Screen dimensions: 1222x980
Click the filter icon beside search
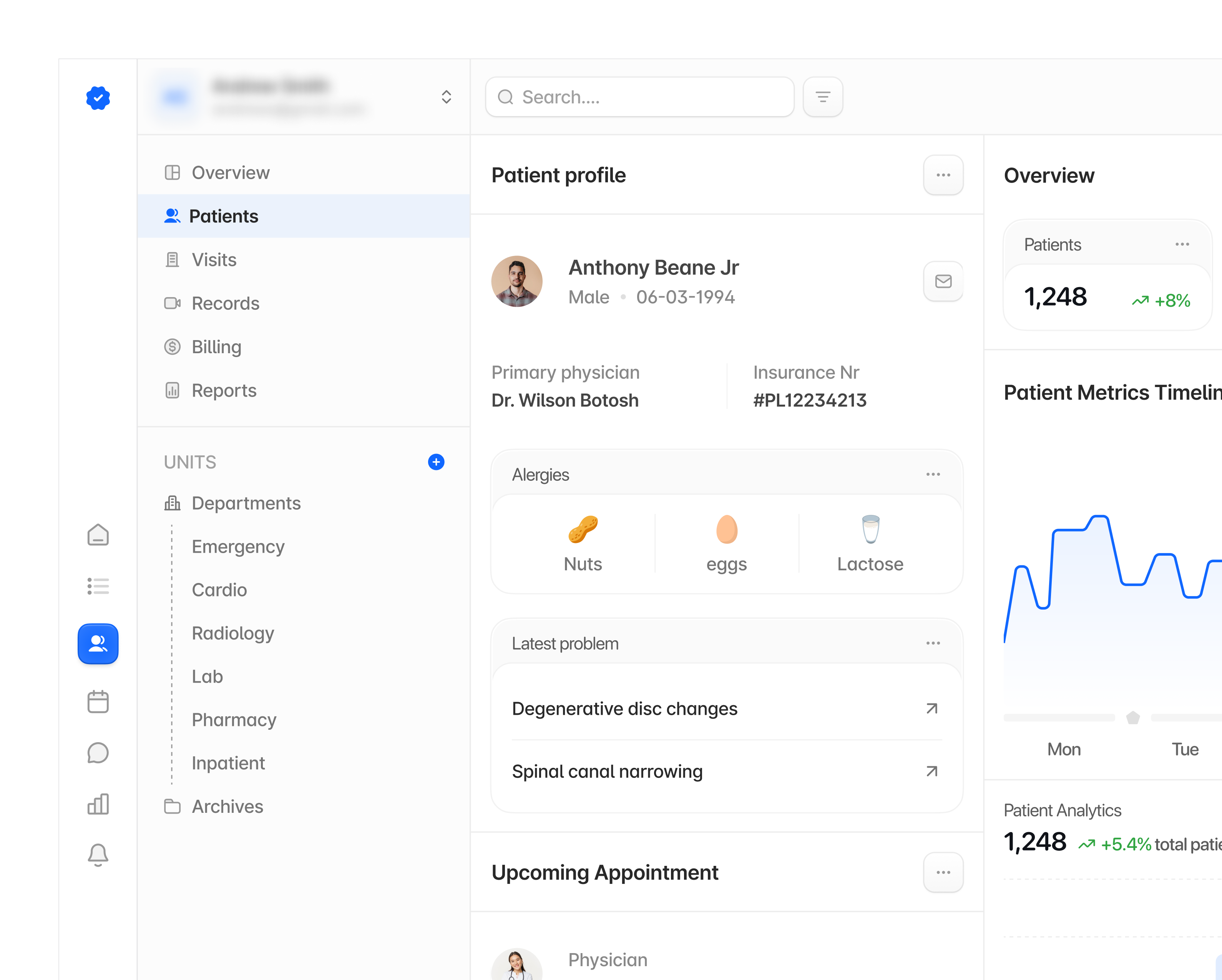[823, 97]
